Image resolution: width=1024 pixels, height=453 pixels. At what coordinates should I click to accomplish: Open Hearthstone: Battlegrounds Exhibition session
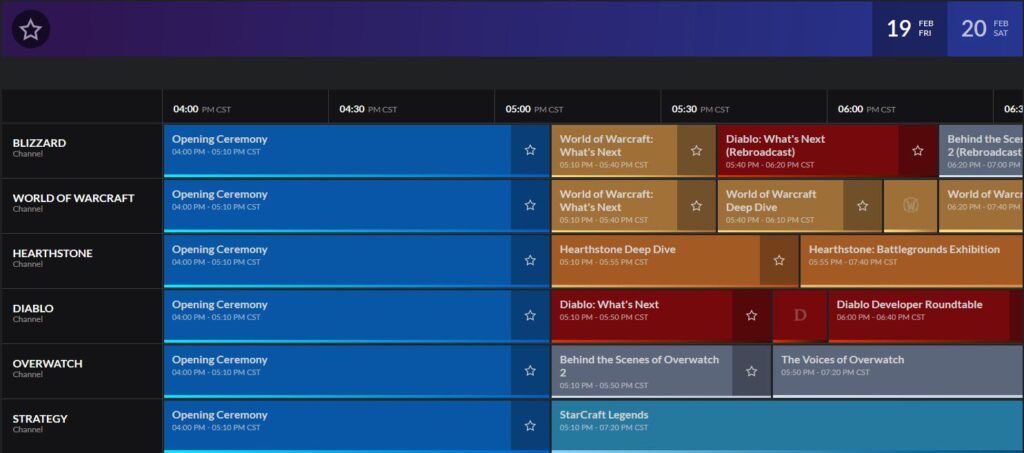click(x=912, y=260)
